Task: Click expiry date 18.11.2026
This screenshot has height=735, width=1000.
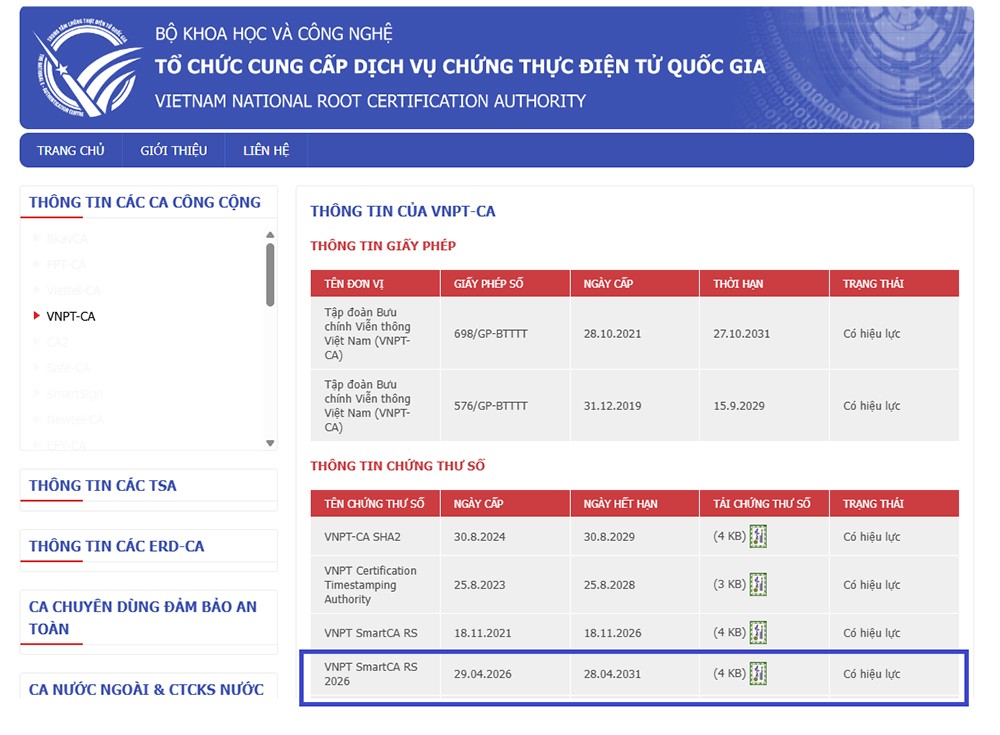Action: click(612, 633)
